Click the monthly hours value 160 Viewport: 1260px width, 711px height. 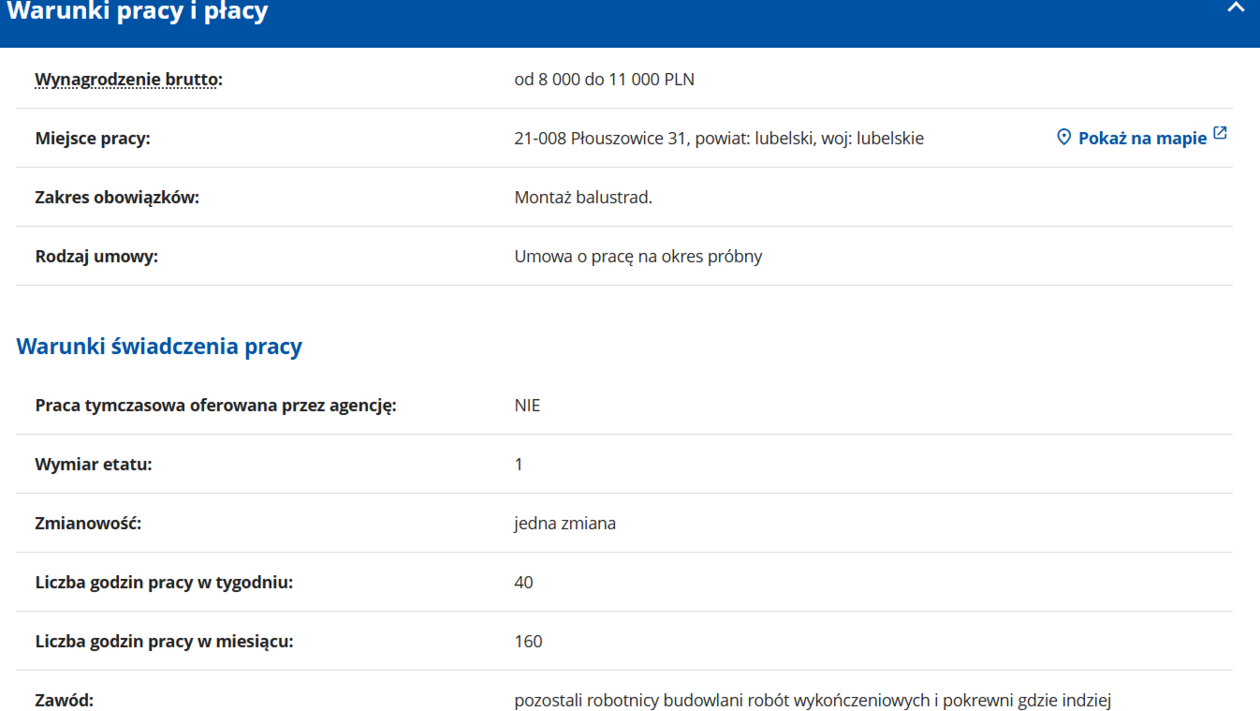[x=528, y=641]
